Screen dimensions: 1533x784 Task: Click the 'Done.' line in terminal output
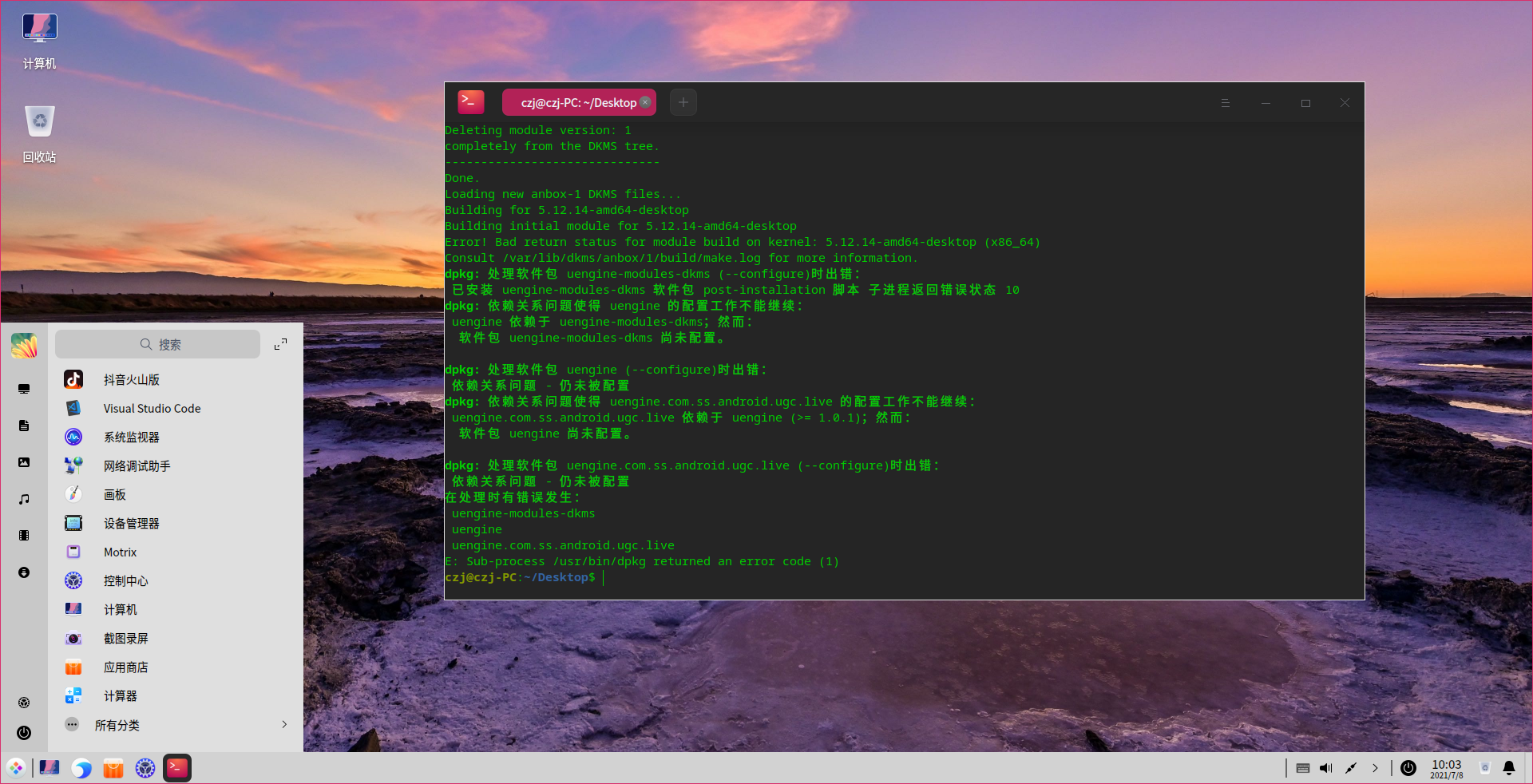(x=462, y=178)
